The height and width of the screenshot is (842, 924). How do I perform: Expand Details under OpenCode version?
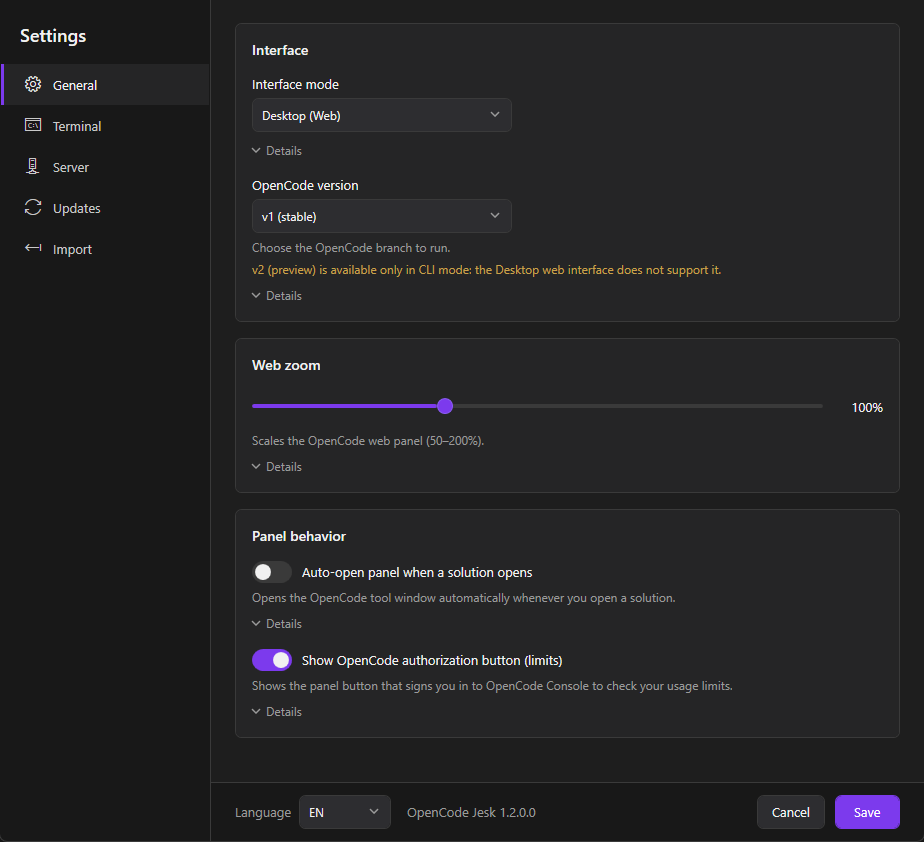pyautogui.click(x=277, y=296)
